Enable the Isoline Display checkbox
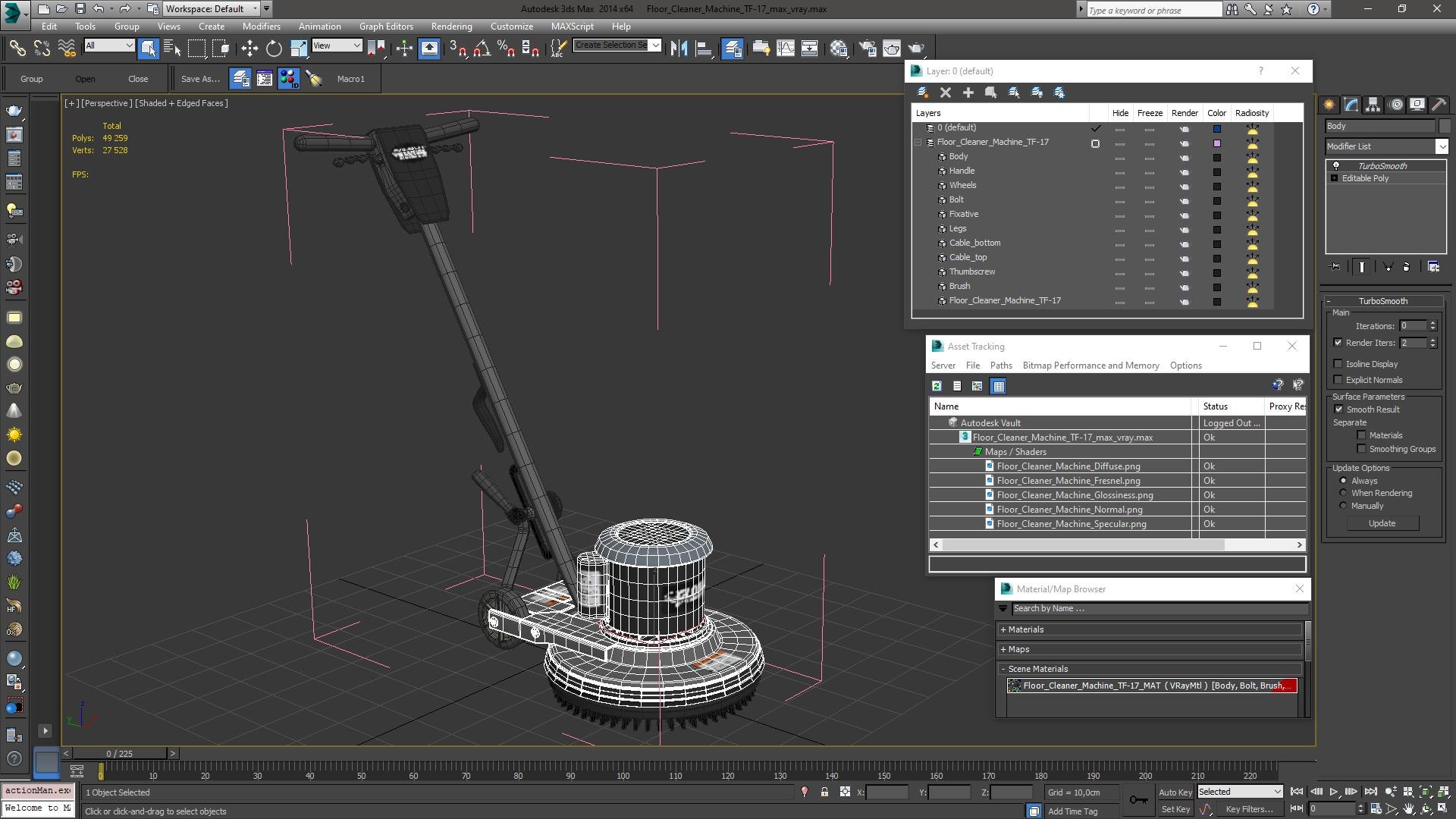 [x=1338, y=364]
